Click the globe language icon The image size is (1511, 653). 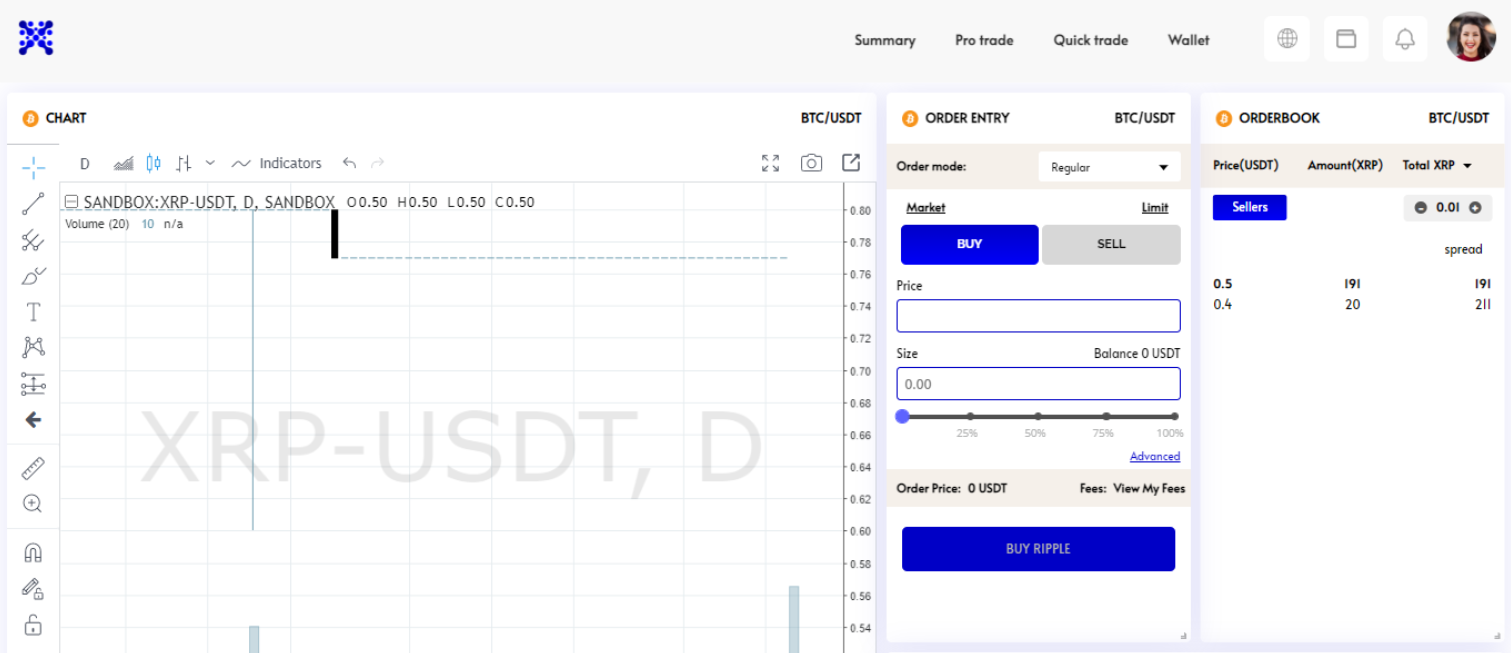pos(1287,40)
